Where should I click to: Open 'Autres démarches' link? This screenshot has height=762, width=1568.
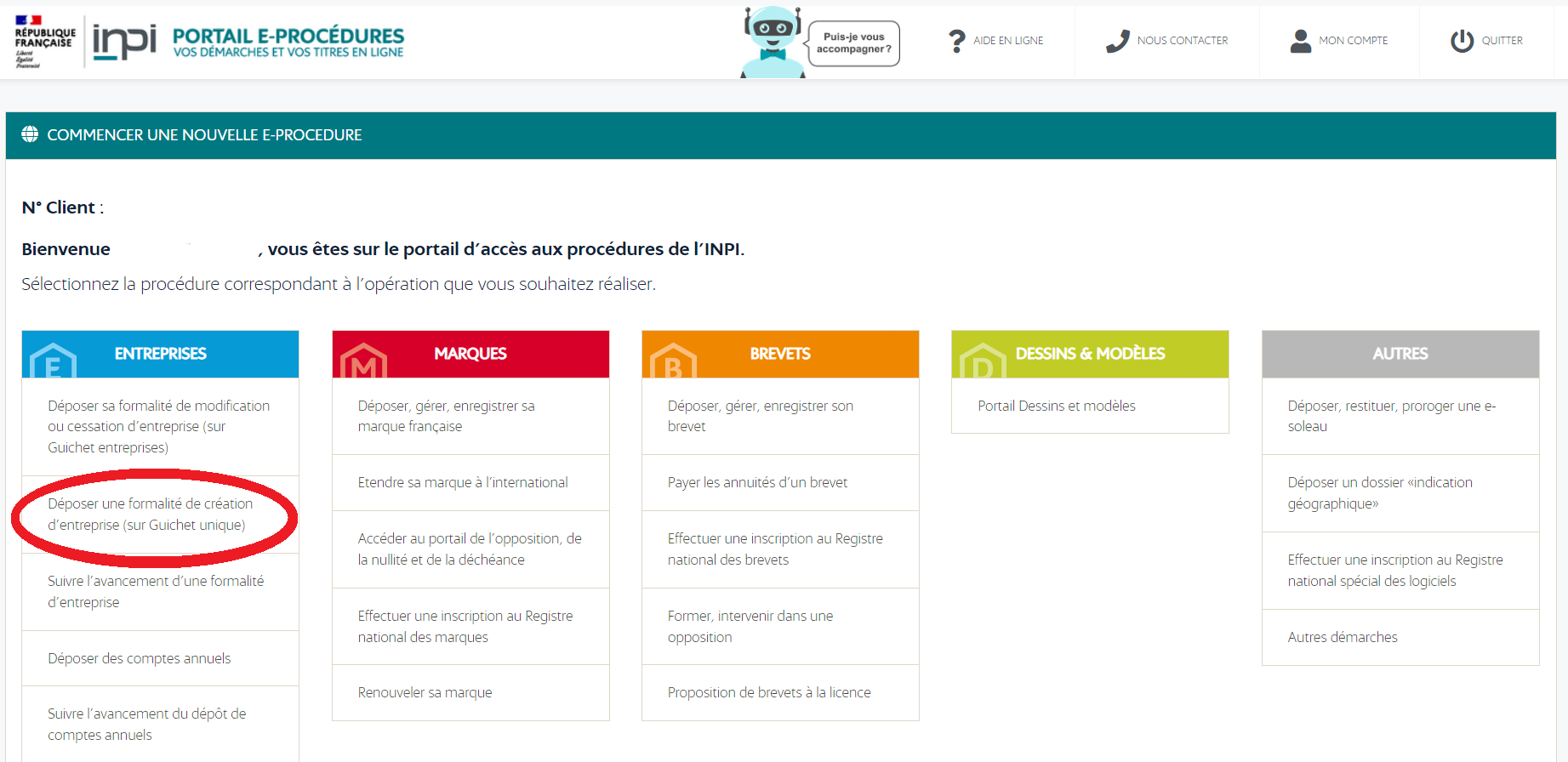point(1342,637)
